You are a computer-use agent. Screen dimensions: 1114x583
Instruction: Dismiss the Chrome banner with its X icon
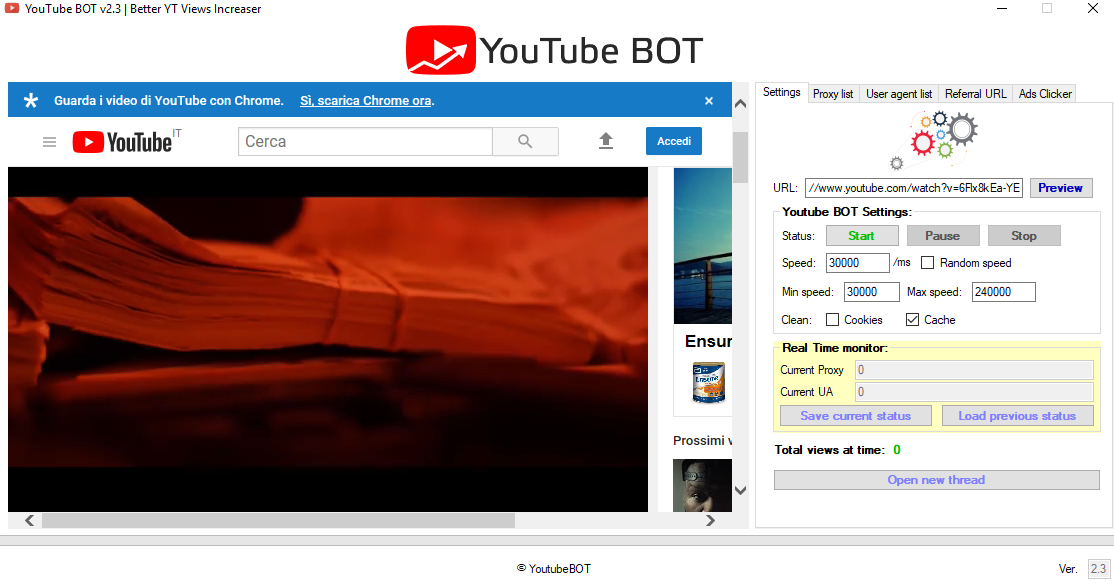pos(709,100)
